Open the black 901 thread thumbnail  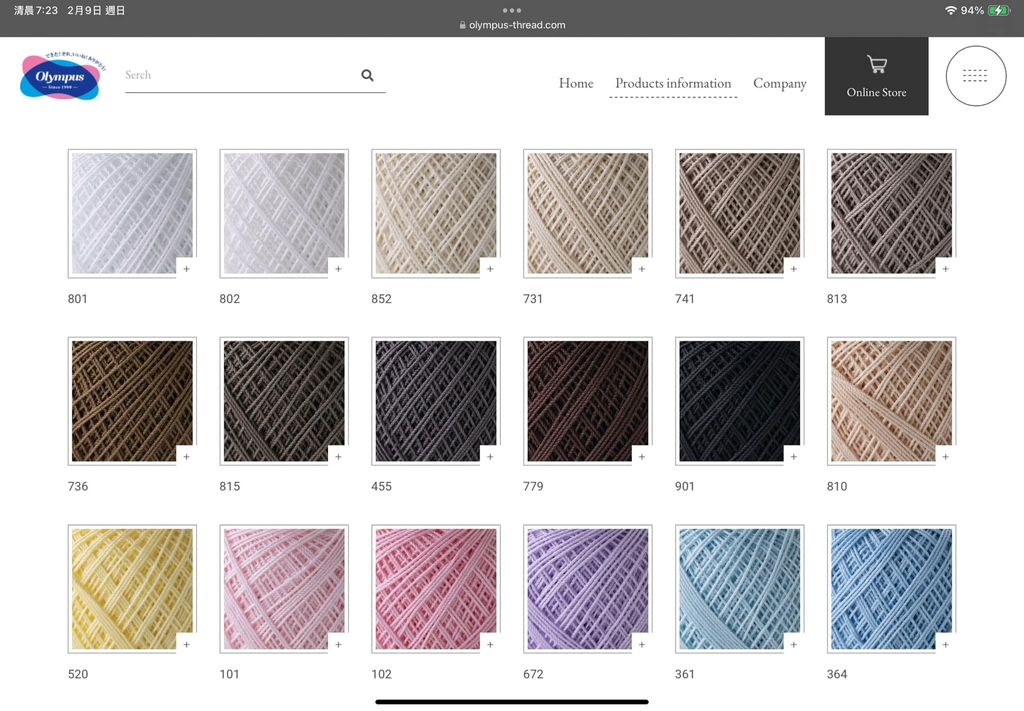(739, 400)
